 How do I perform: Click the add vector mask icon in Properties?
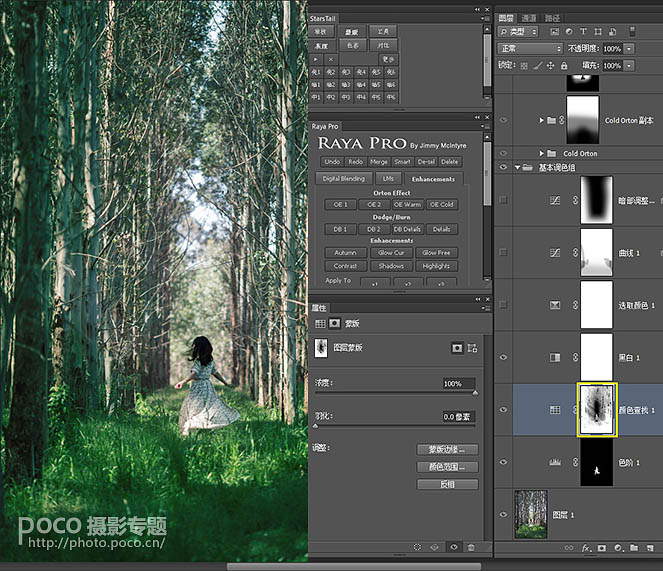coord(473,348)
